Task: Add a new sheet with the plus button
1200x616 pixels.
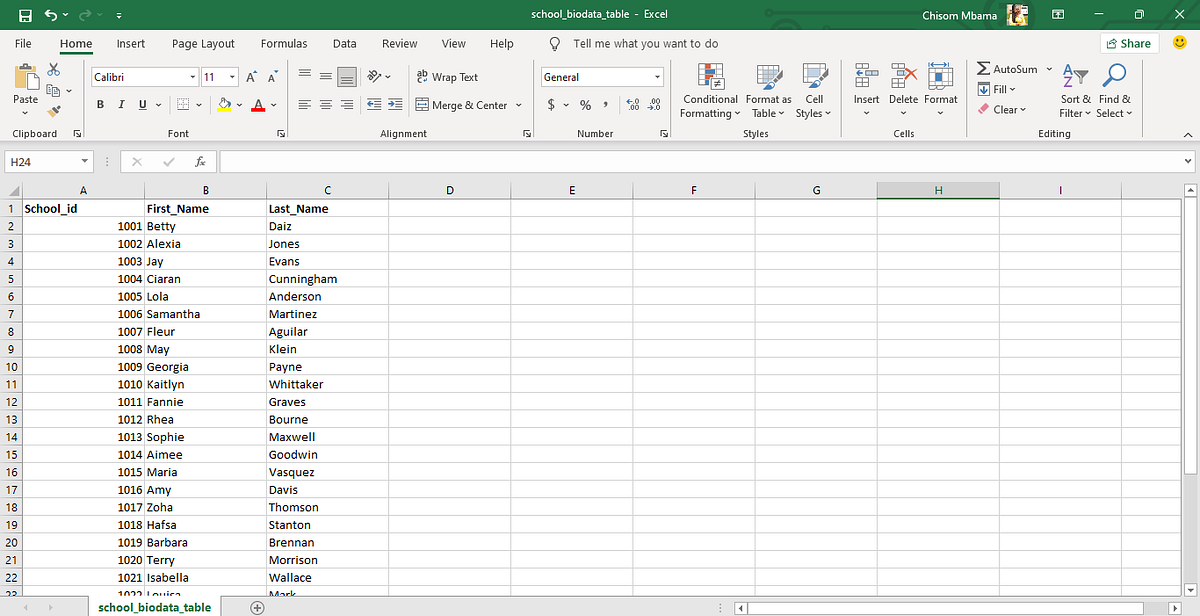Action: [257, 607]
